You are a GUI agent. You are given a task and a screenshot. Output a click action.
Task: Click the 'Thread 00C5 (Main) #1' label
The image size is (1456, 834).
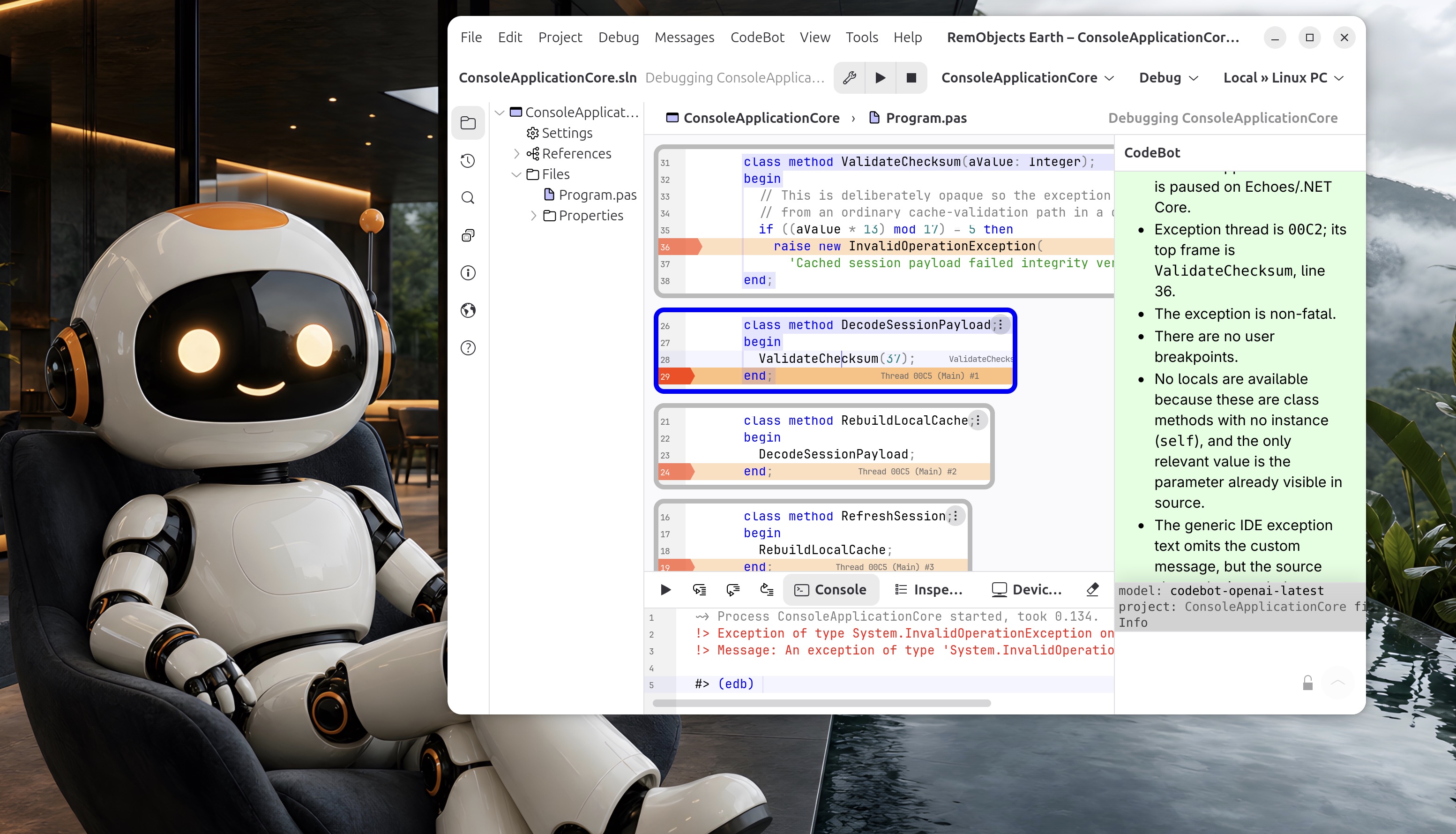(929, 376)
